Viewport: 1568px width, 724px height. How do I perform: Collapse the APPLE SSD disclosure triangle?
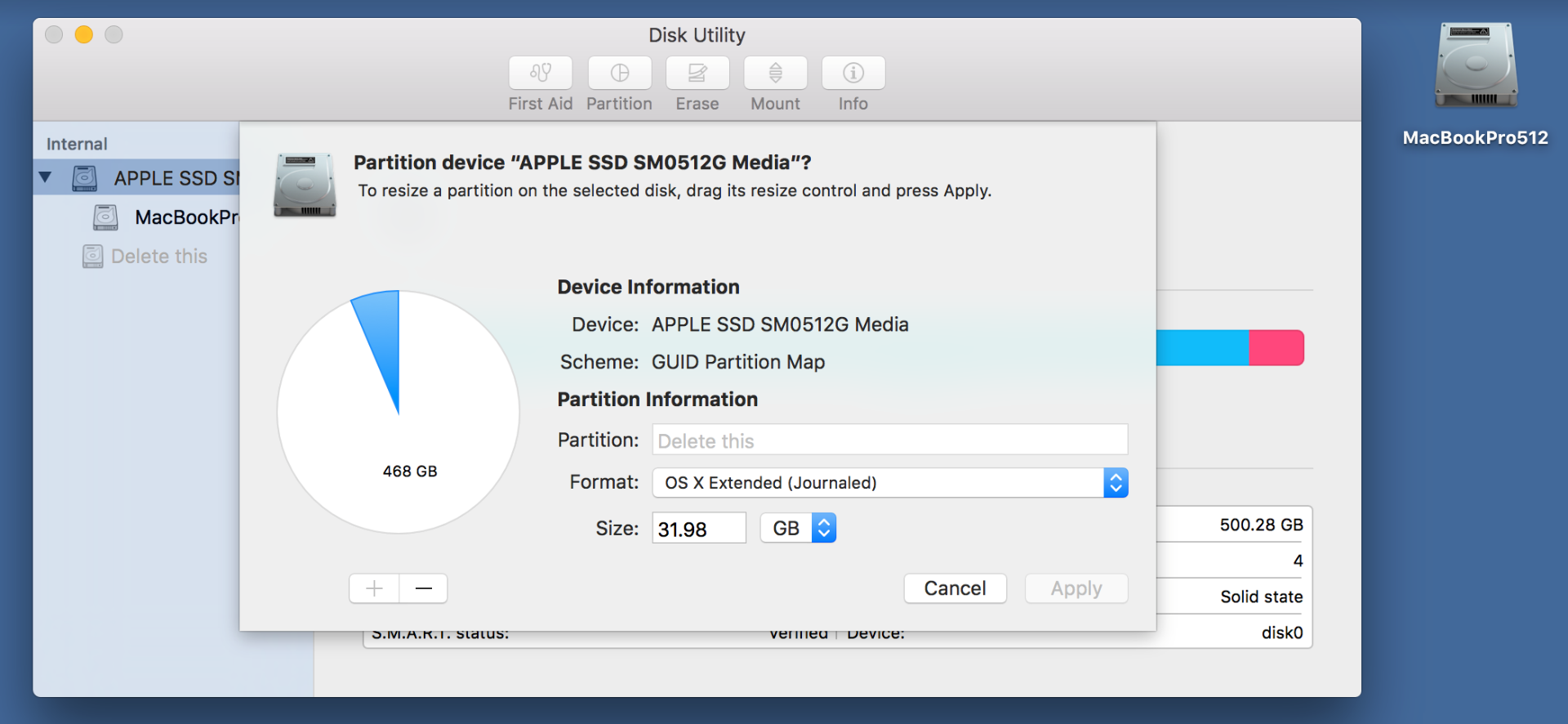point(45,177)
